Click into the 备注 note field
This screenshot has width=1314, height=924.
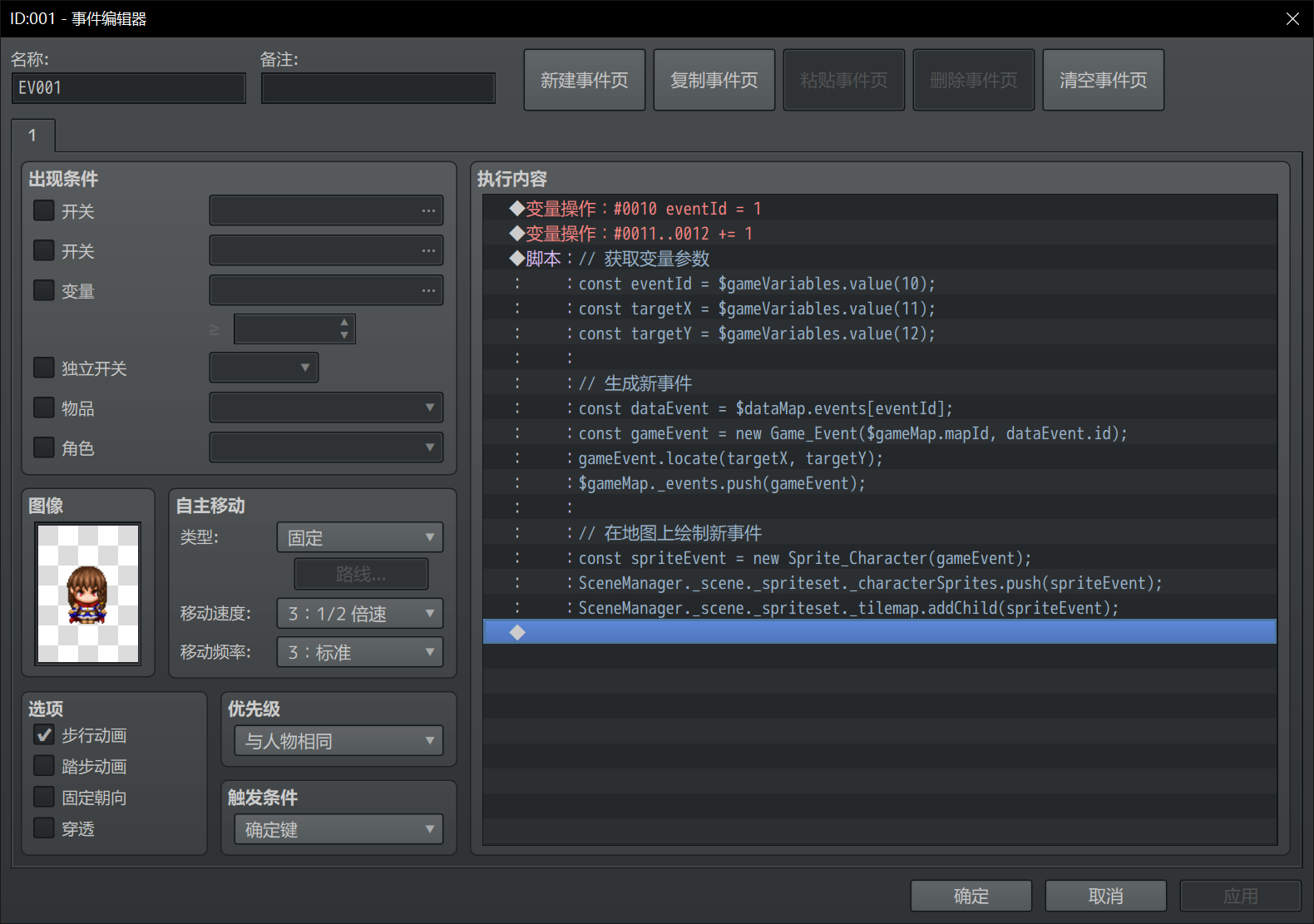(378, 88)
